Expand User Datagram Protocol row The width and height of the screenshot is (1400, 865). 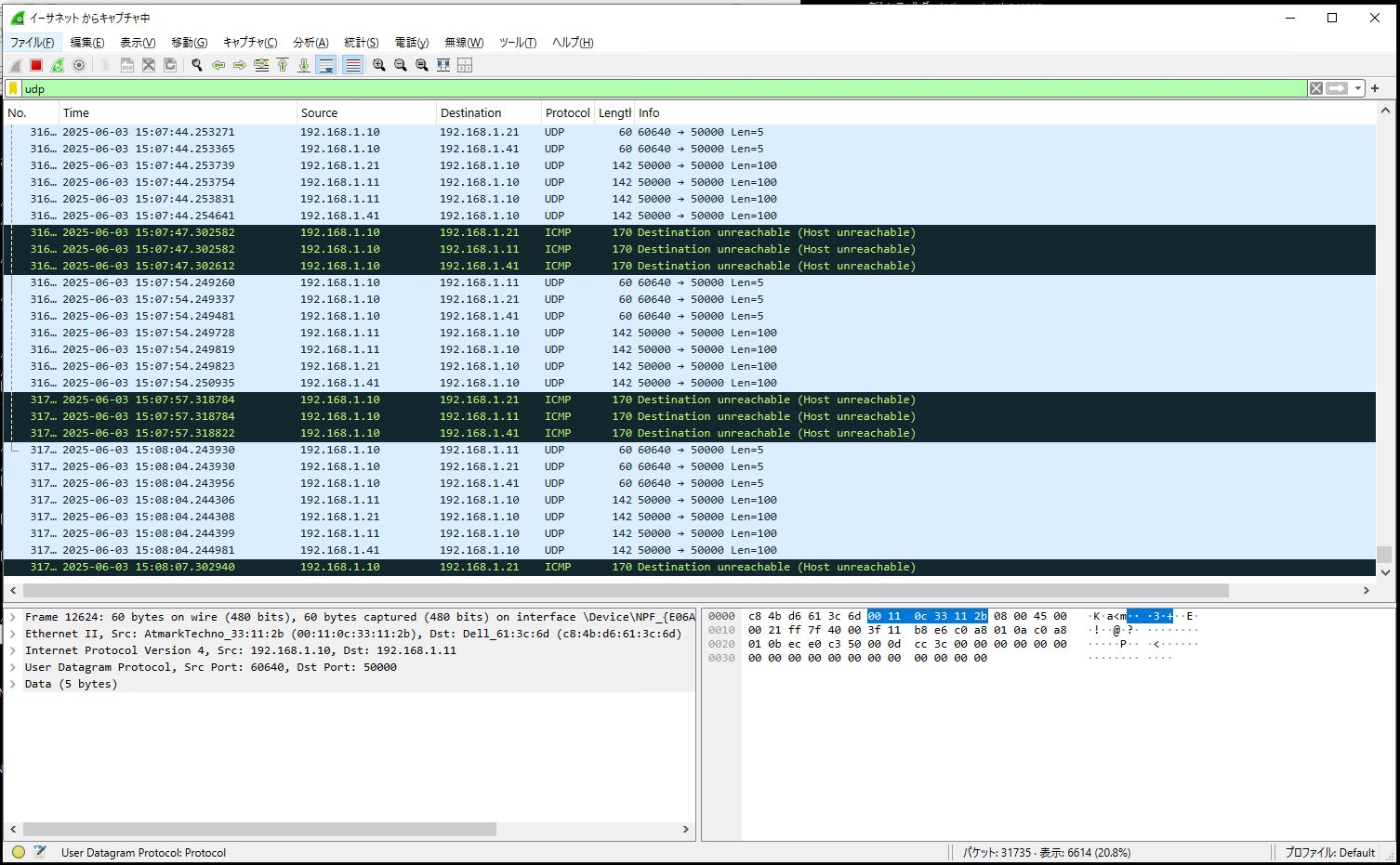click(x=13, y=667)
